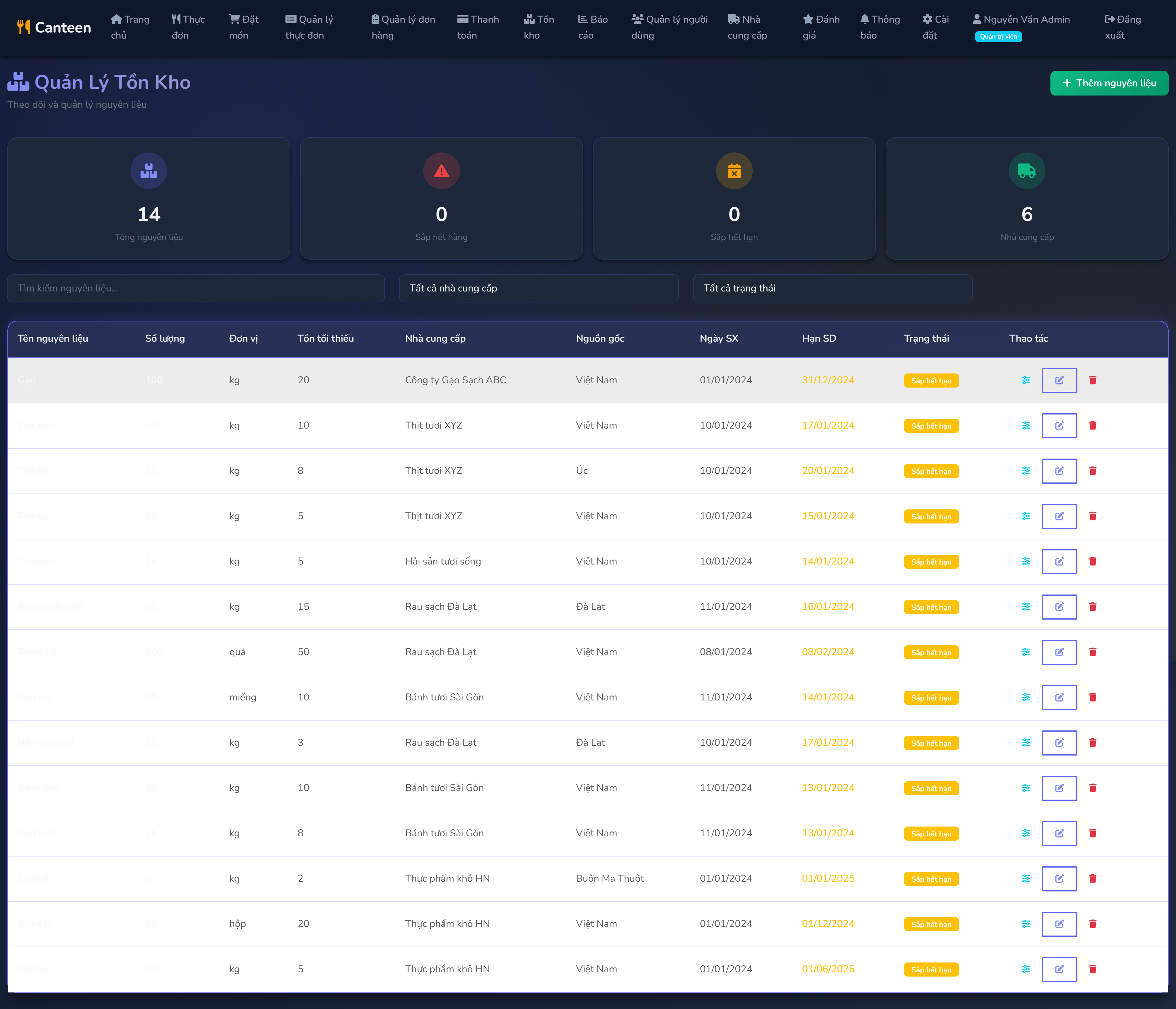Screen dimensions: 1176x1009
Task: Click Thêm nguyên liệu button
Action: pyautogui.click(x=1109, y=83)
